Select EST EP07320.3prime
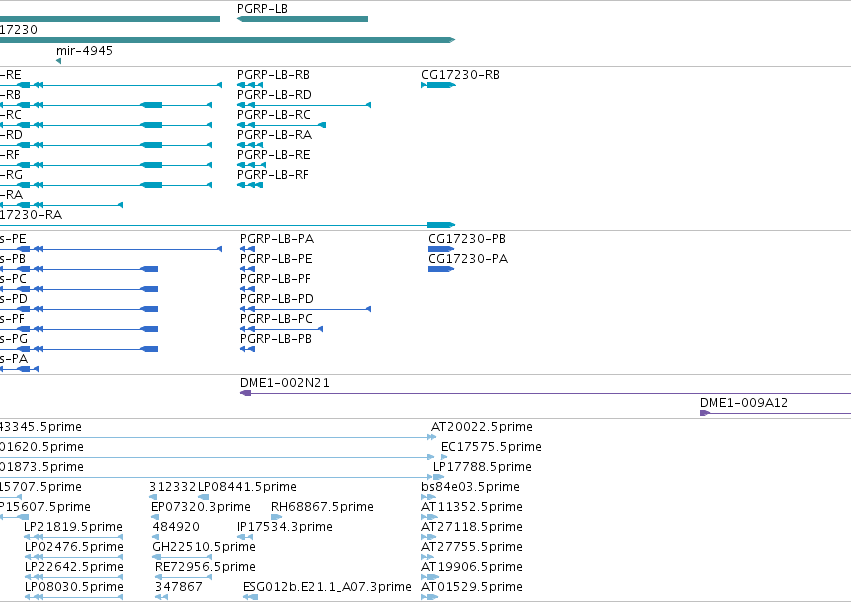The height and width of the screenshot is (602, 851). 201,507
